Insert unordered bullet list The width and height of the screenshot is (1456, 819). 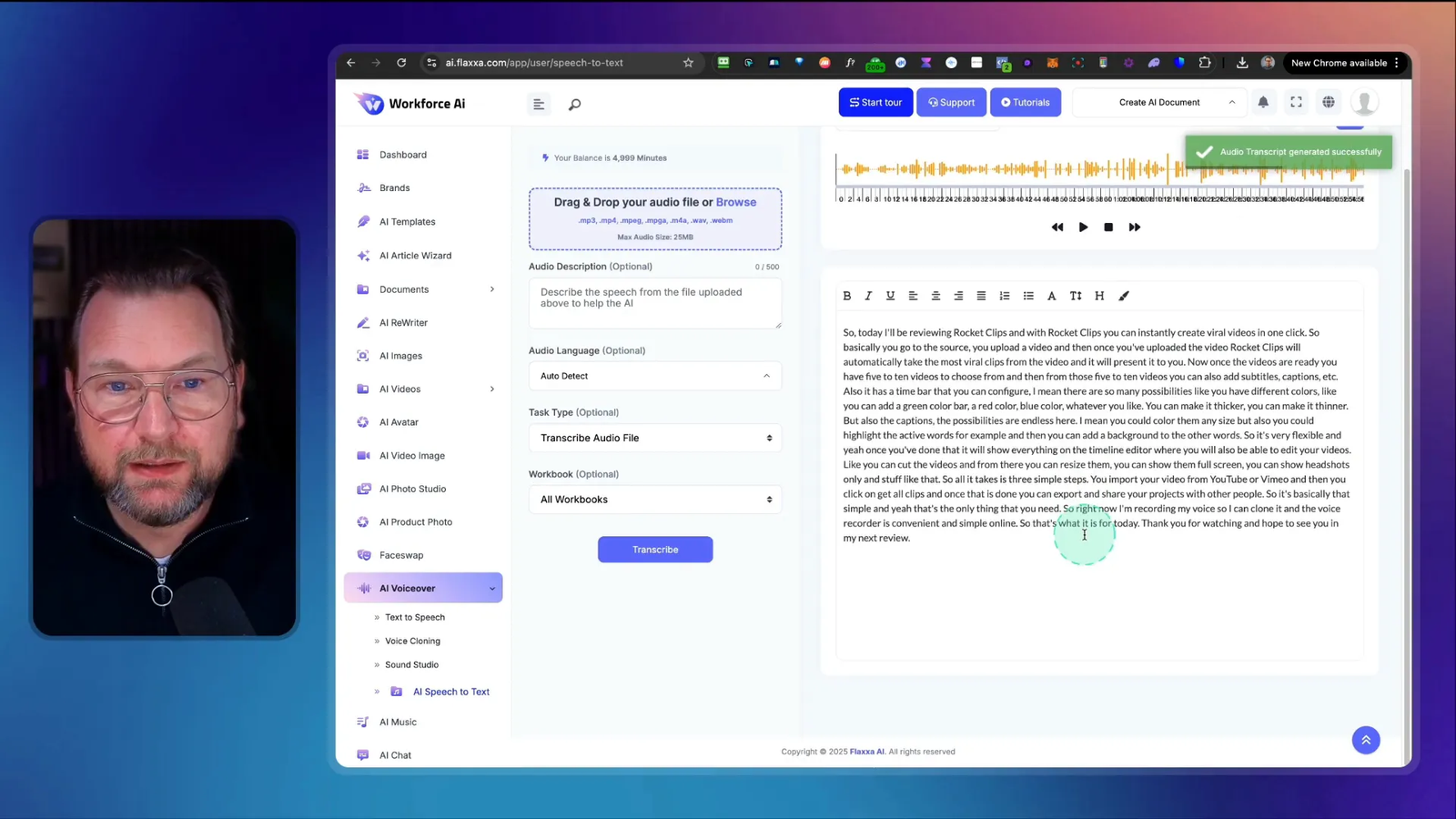1028,296
